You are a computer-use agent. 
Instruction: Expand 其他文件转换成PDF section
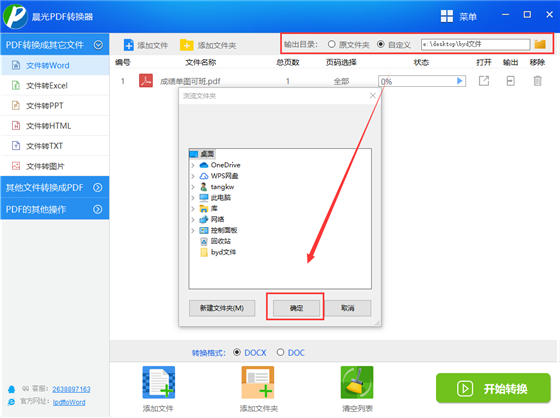[98, 187]
